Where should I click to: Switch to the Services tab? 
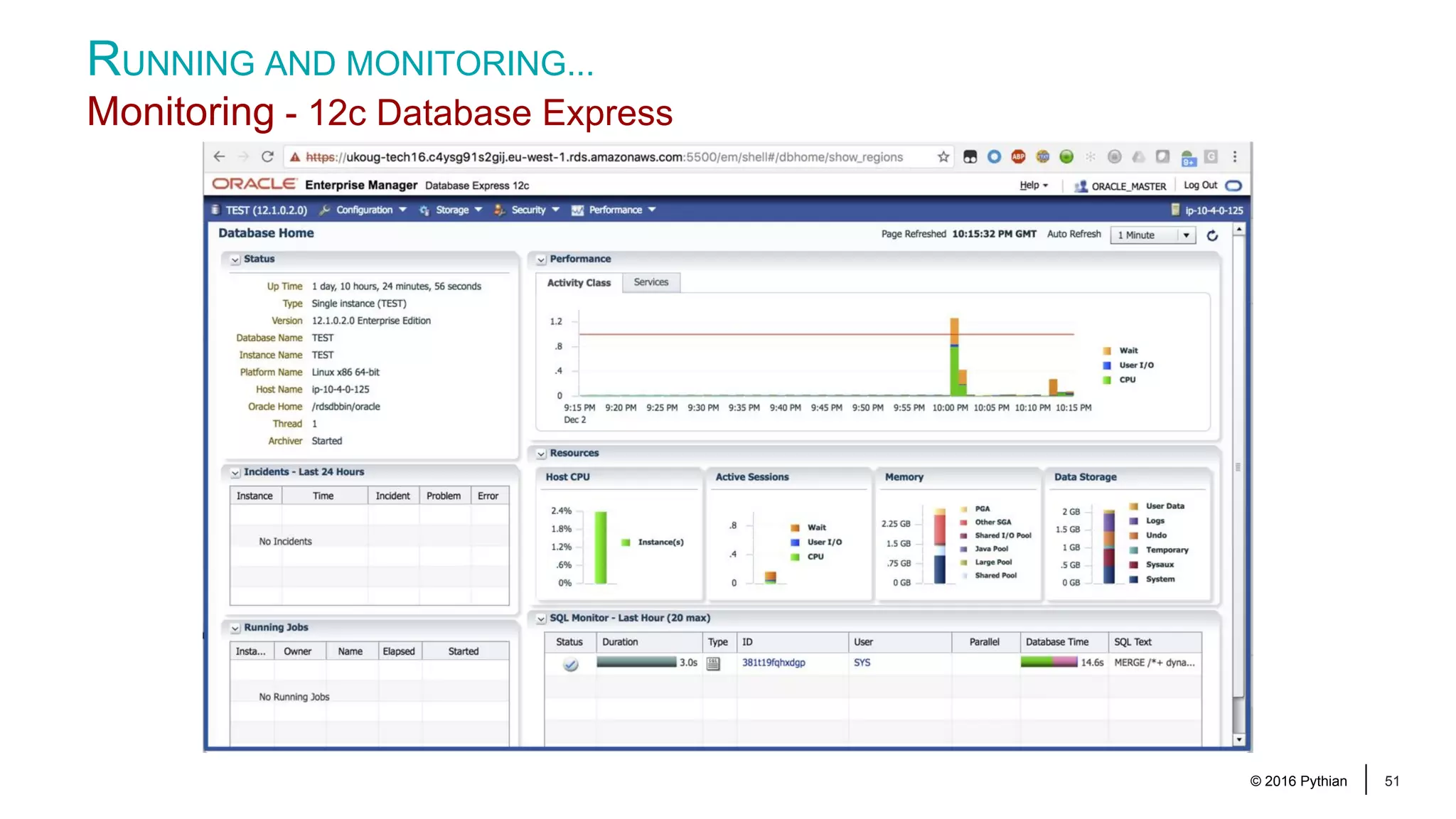(x=651, y=282)
